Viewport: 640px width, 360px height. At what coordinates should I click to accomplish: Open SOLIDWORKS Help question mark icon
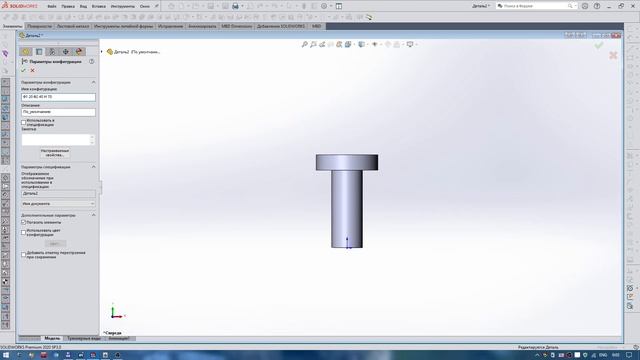597,6
